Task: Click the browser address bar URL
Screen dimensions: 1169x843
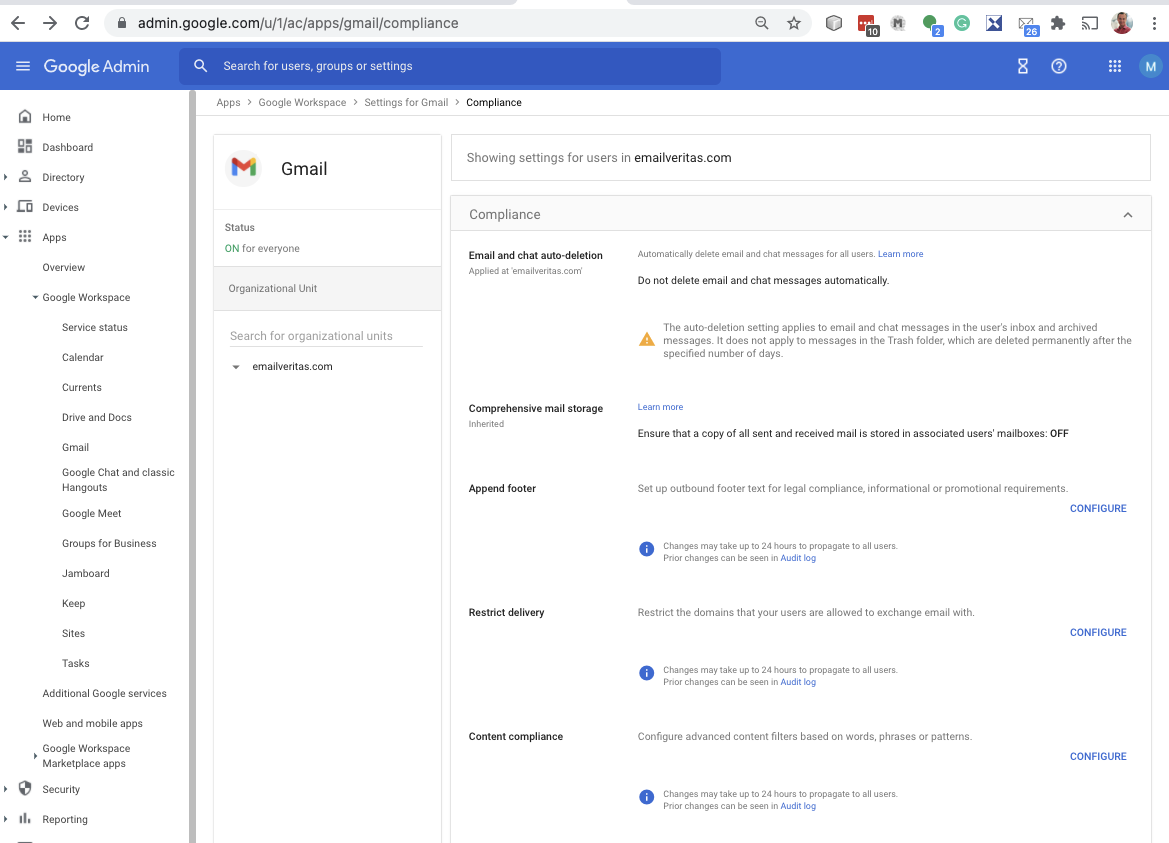Action: 298,23
